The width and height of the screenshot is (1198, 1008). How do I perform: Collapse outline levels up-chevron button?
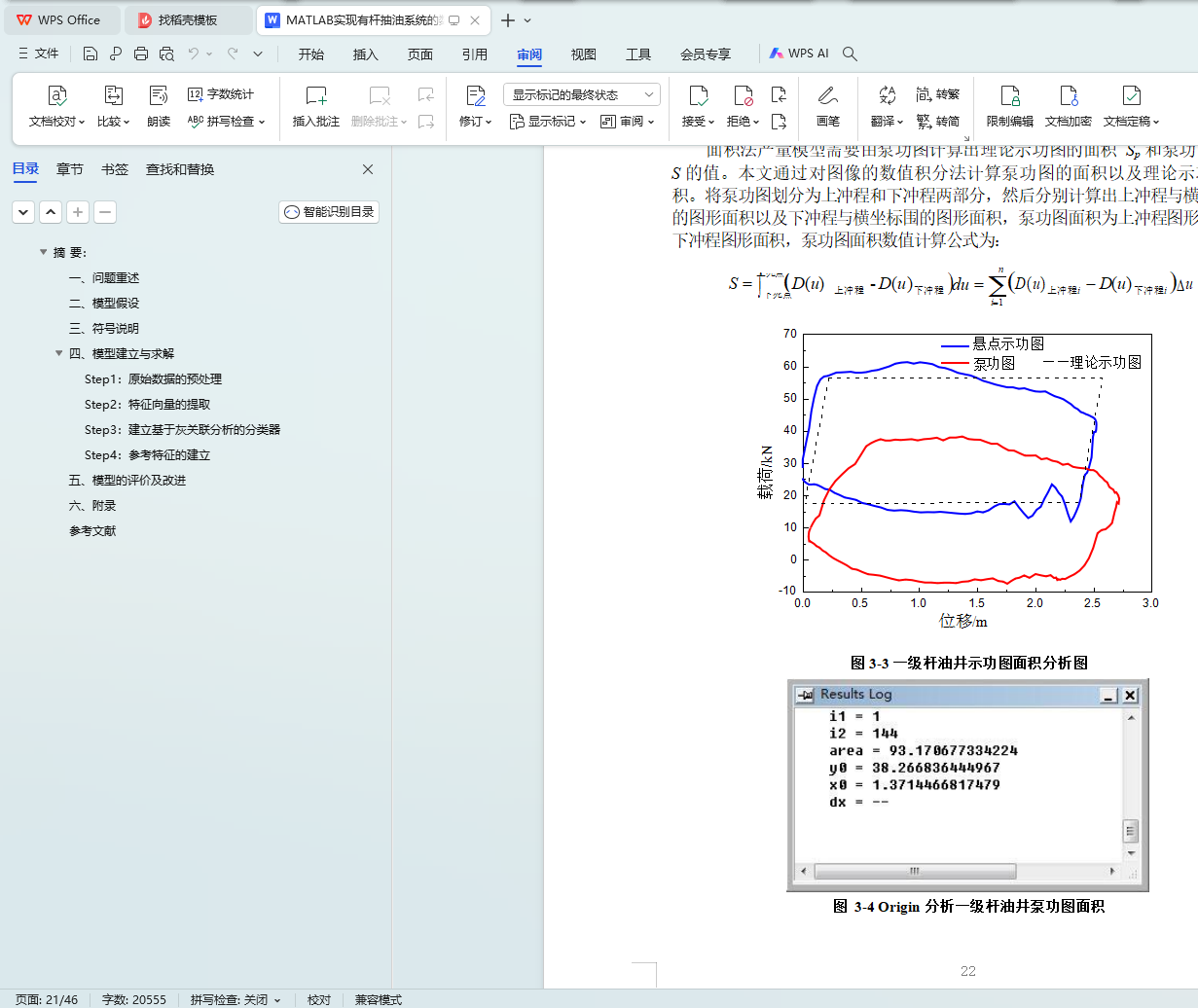click(51, 211)
